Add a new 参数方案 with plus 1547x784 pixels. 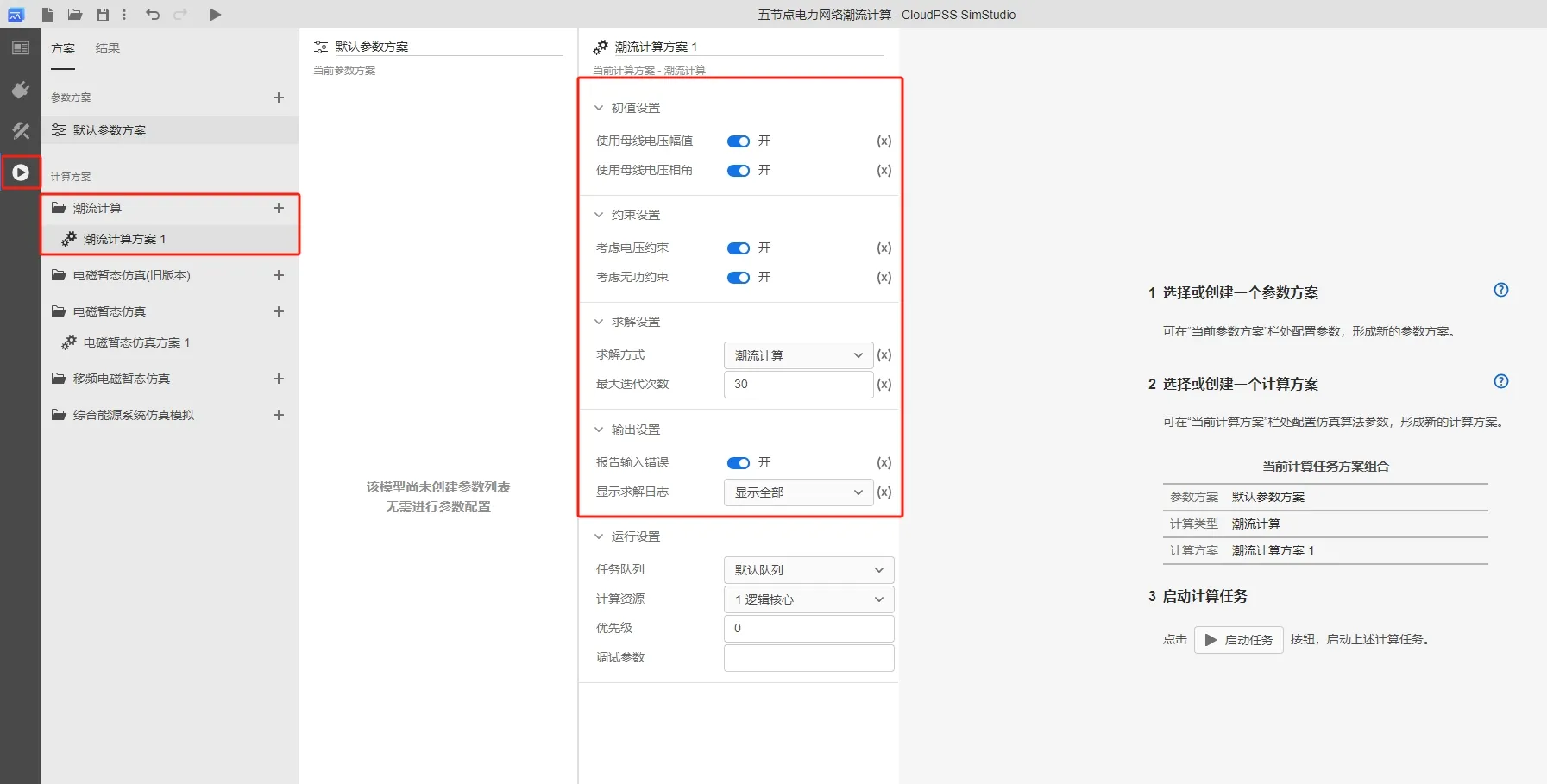pyautogui.click(x=279, y=97)
